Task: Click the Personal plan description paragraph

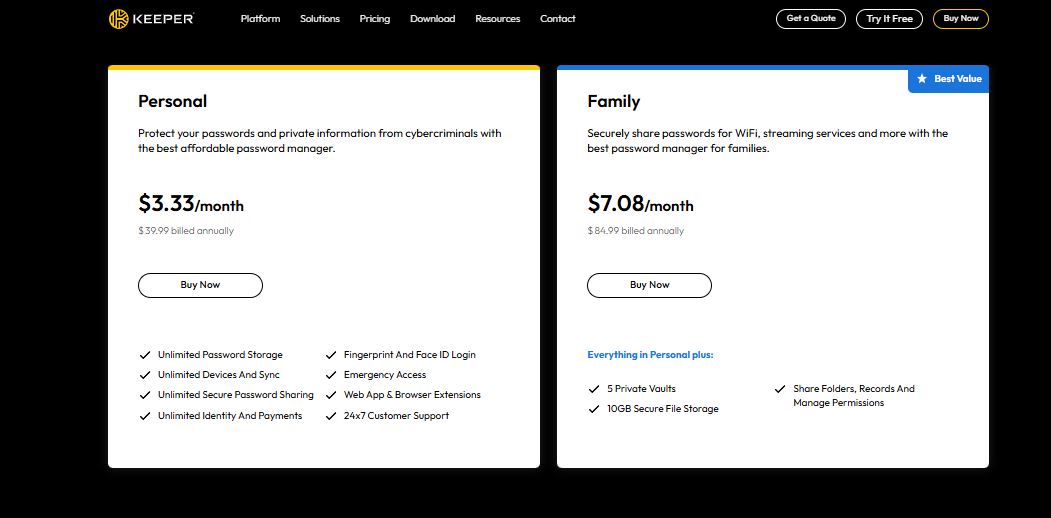Action: tap(320, 141)
